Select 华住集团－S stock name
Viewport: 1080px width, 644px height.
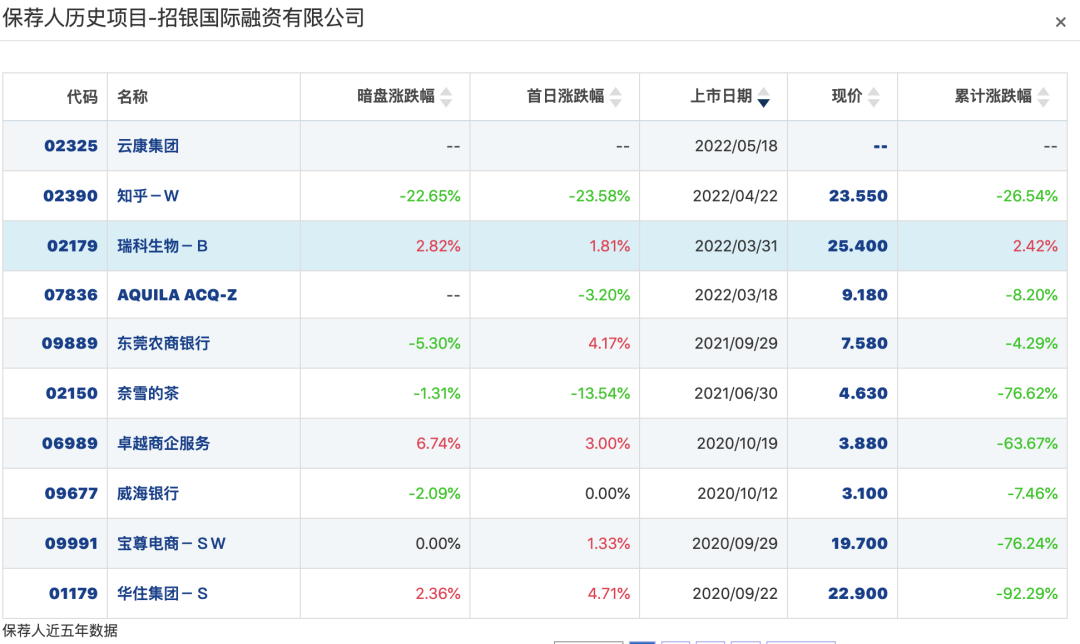click(163, 593)
